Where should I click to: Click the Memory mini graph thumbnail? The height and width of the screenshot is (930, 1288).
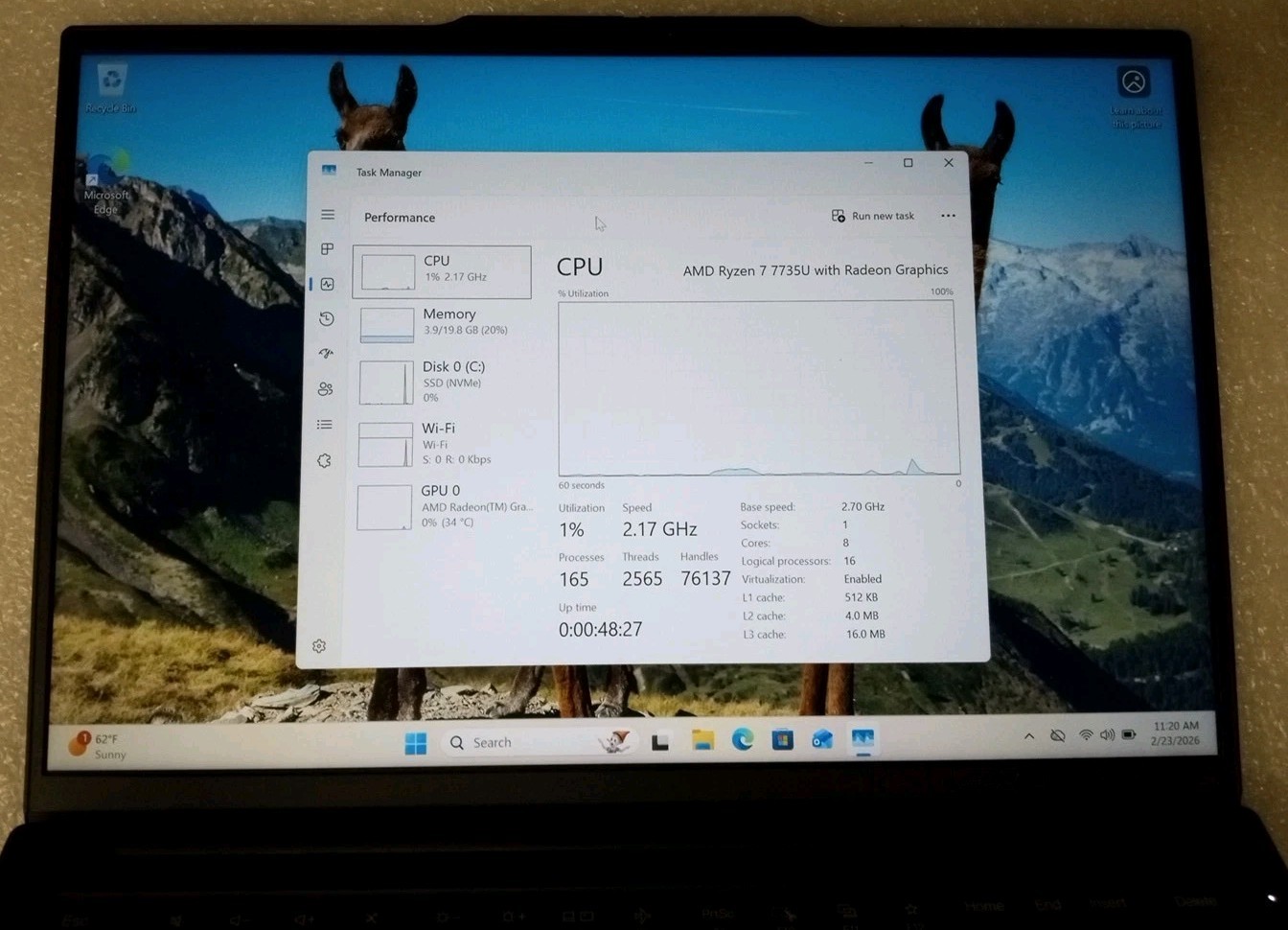(x=387, y=325)
